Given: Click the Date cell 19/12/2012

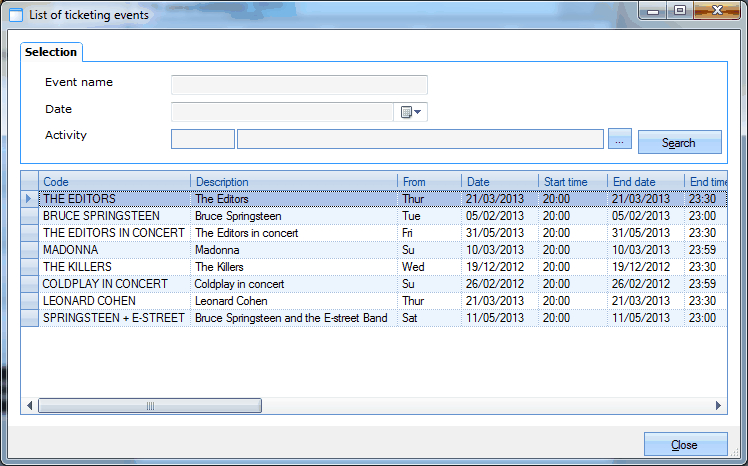Looking at the screenshot, I should pyautogui.click(x=500, y=267).
